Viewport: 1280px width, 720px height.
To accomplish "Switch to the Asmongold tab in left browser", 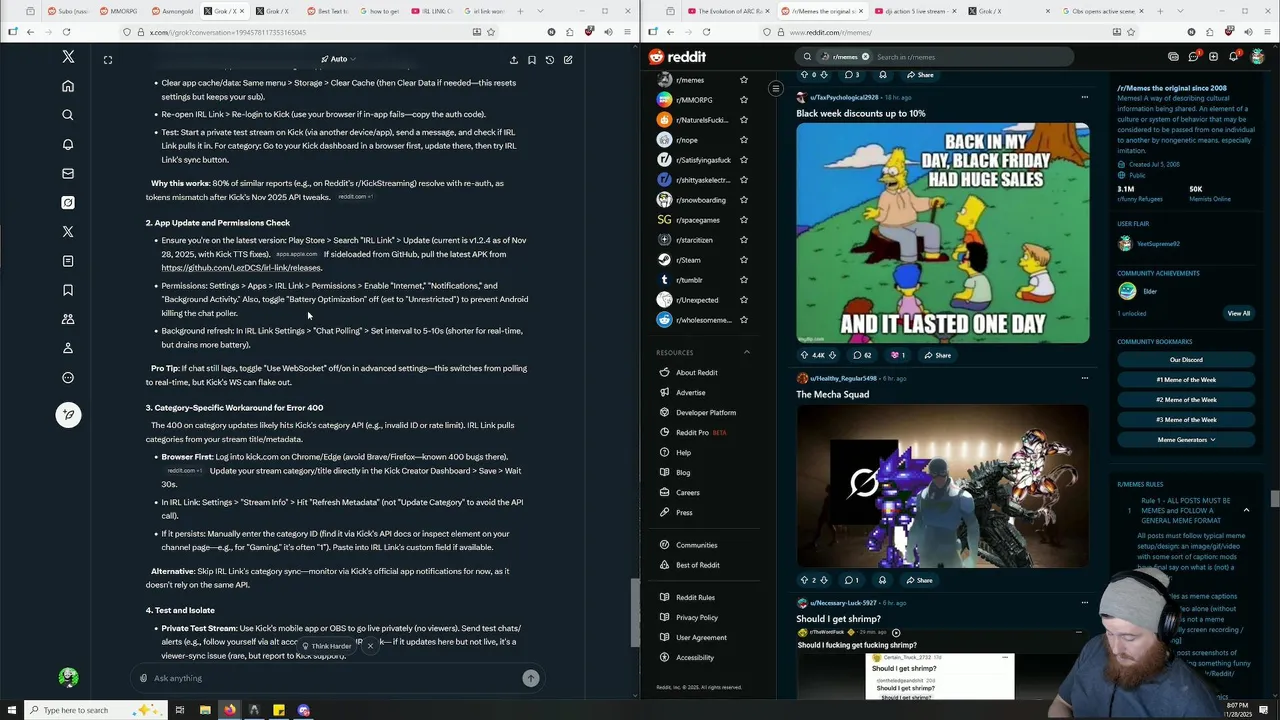I will point(174,11).
